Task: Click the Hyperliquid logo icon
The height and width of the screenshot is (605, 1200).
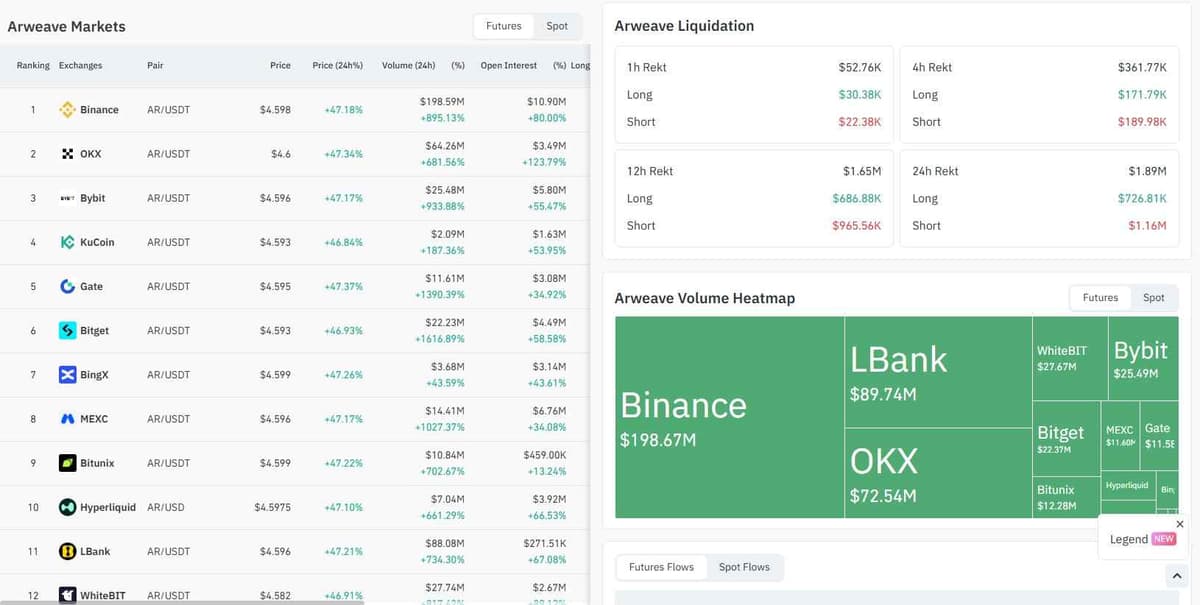Action: (68, 507)
